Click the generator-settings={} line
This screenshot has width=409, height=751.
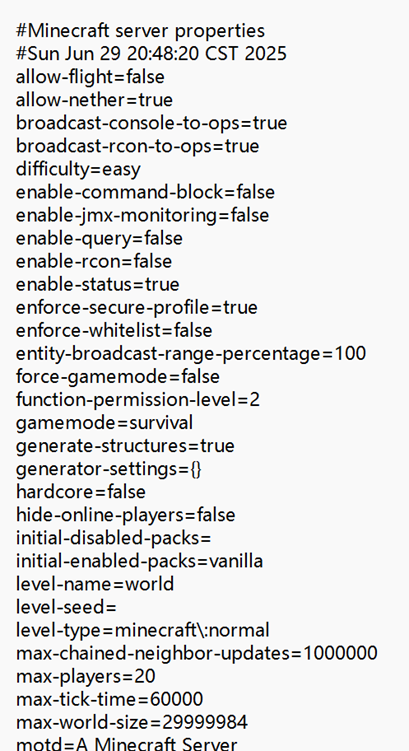(x=109, y=469)
